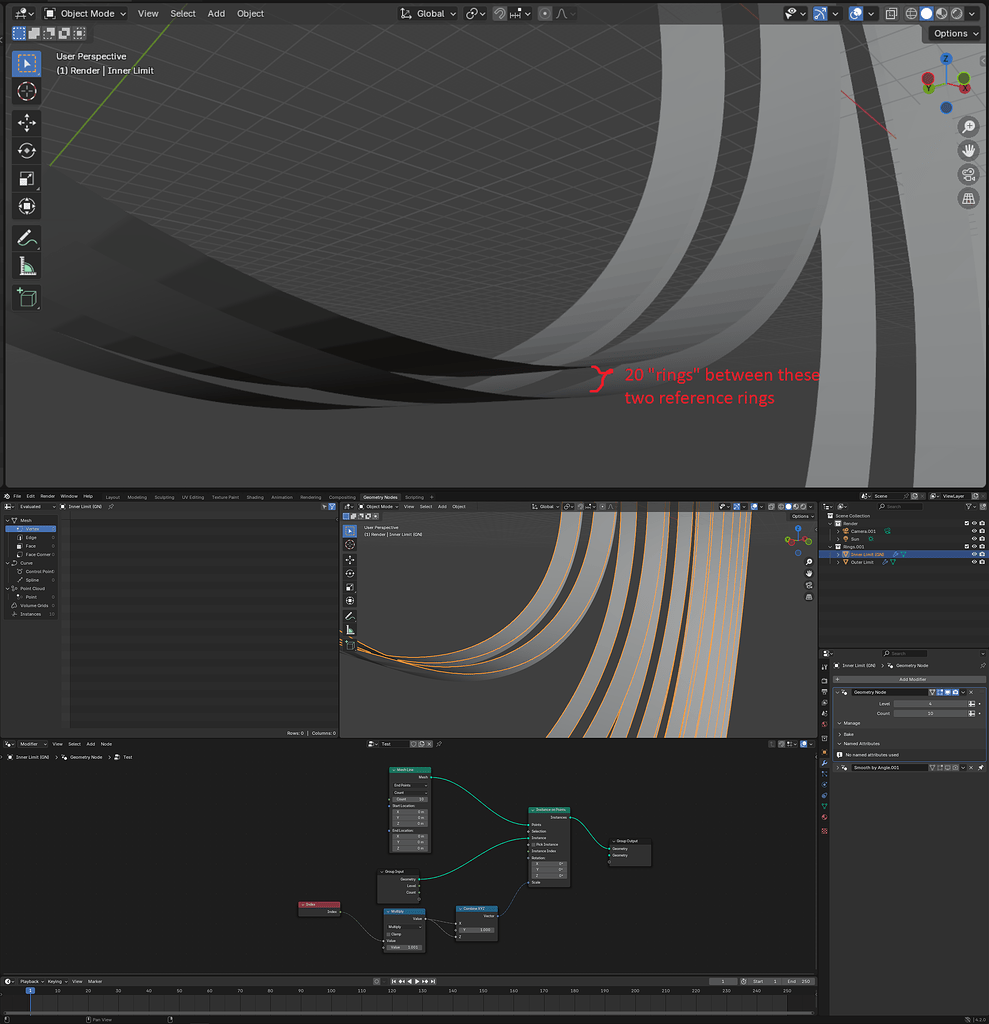Switch perspective/orthographic grid icon in top viewport
989x1024 pixels.
coord(969,199)
